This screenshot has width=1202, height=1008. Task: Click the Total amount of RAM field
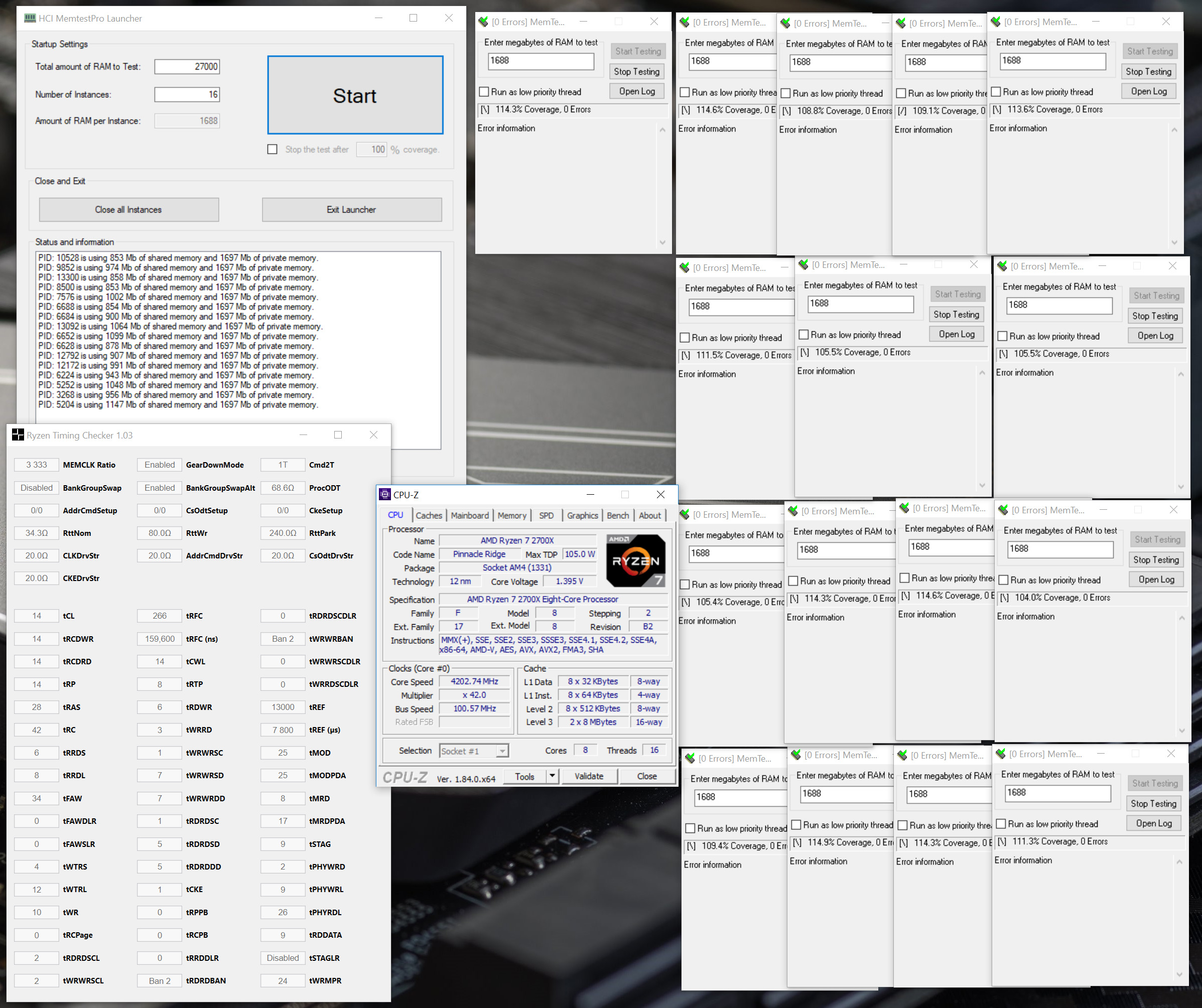(x=187, y=67)
